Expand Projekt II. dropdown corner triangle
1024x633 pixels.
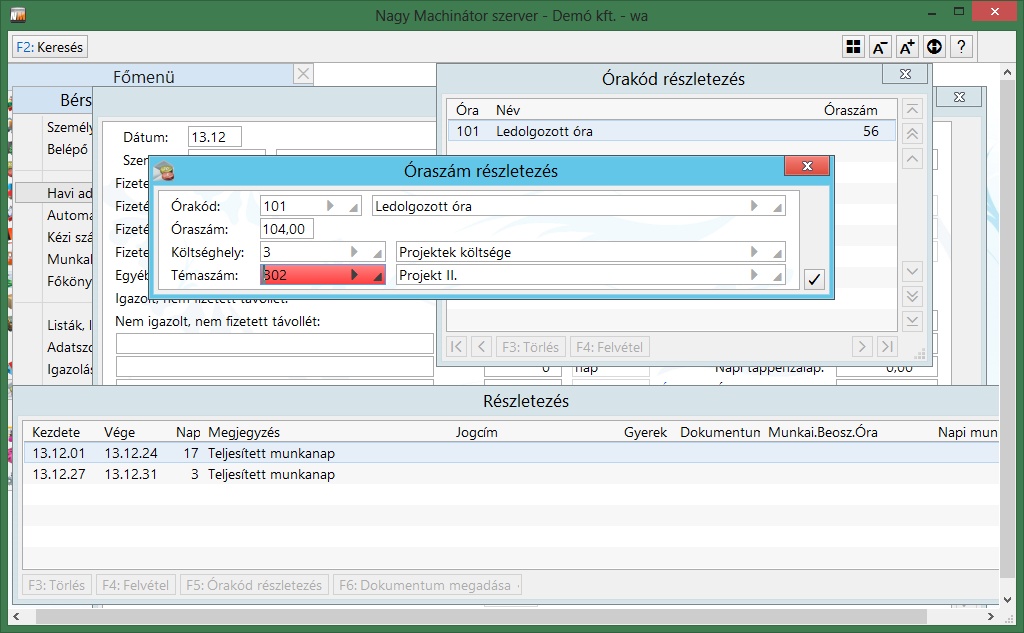tap(777, 276)
